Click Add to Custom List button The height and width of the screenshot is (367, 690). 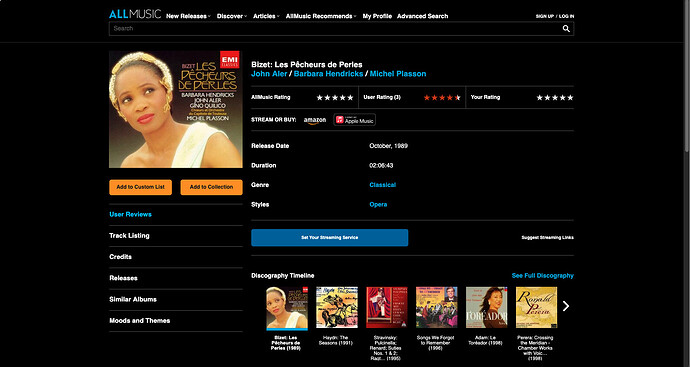coord(140,187)
